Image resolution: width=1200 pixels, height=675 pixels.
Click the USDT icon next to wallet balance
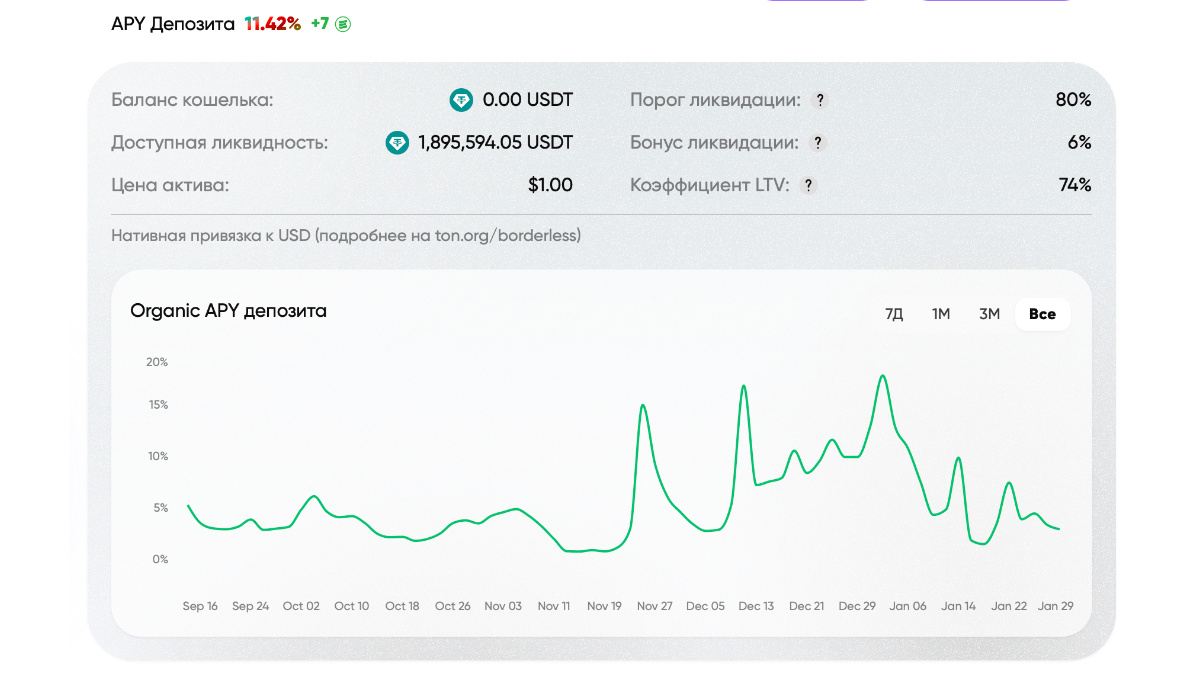pyautogui.click(x=461, y=100)
